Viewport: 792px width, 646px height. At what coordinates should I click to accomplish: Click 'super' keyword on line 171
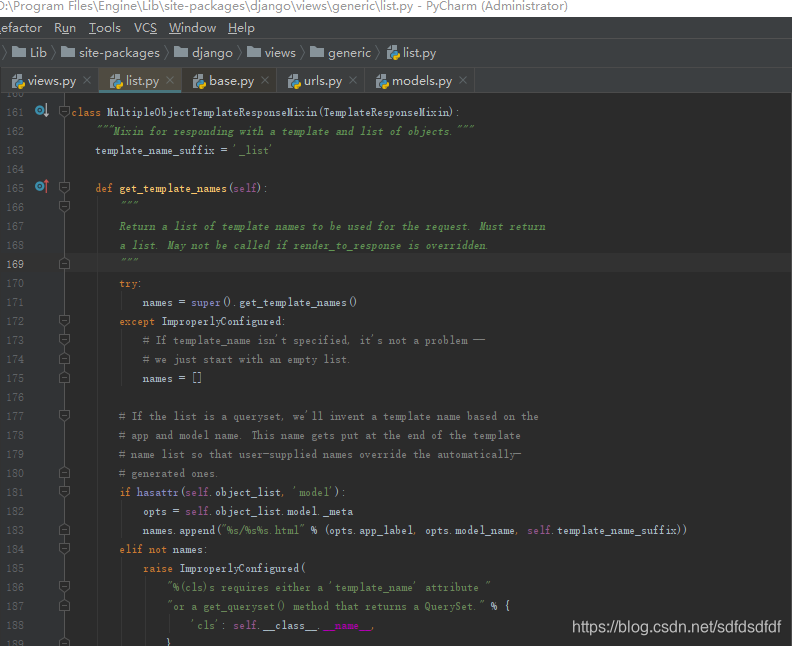coord(206,303)
